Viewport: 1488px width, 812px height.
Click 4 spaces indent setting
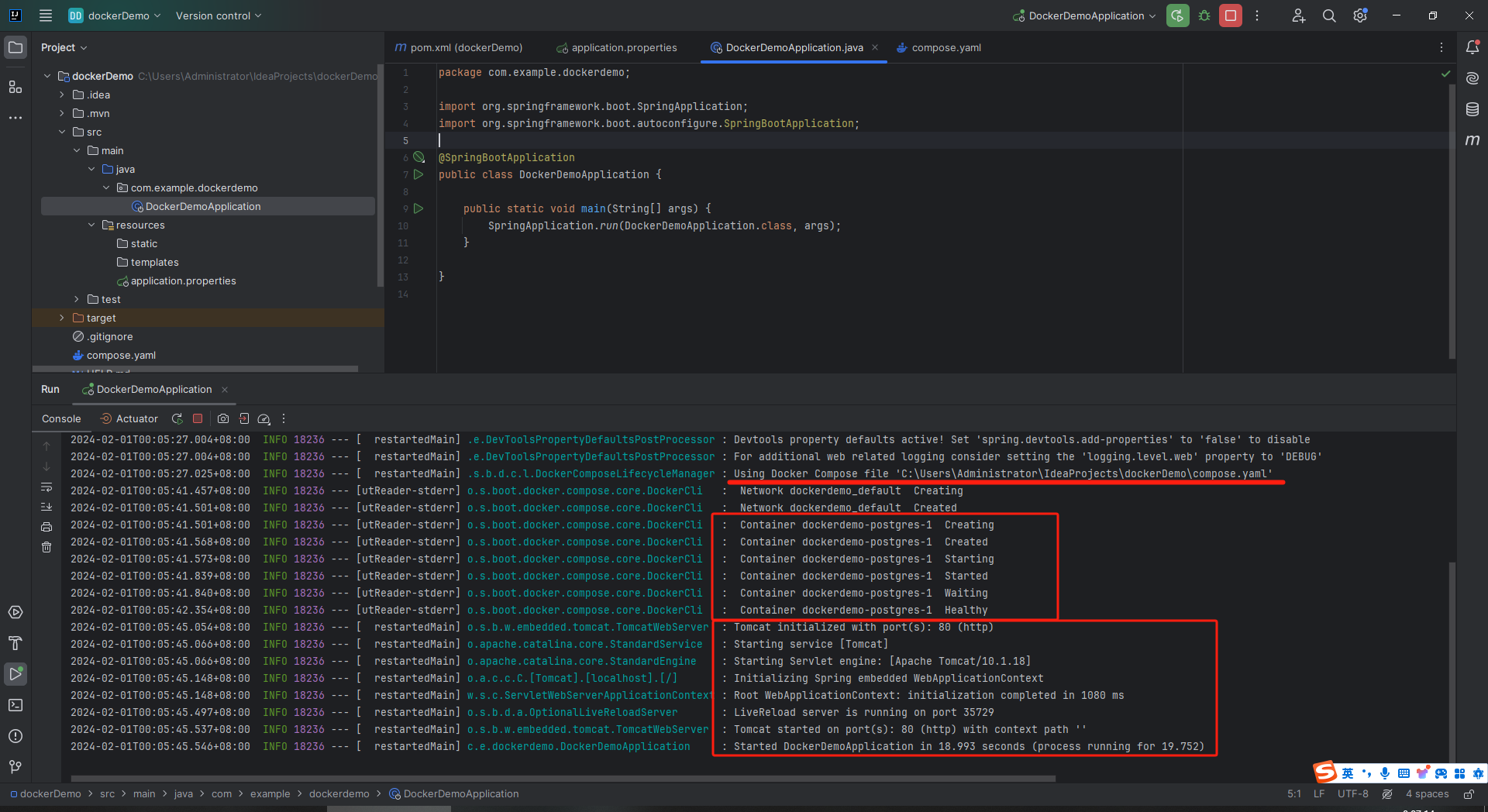pos(1428,794)
